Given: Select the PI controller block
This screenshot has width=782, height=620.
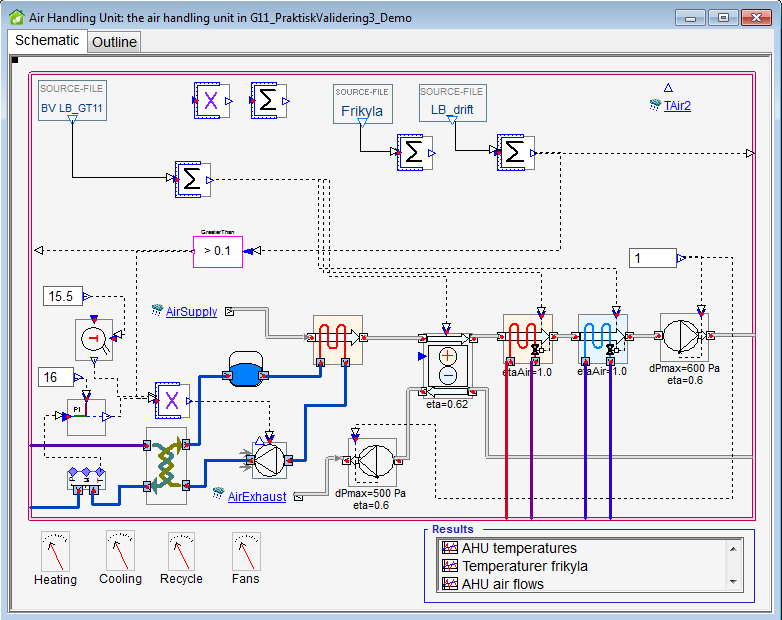Looking at the screenshot, I should click(x=86, y=417).
